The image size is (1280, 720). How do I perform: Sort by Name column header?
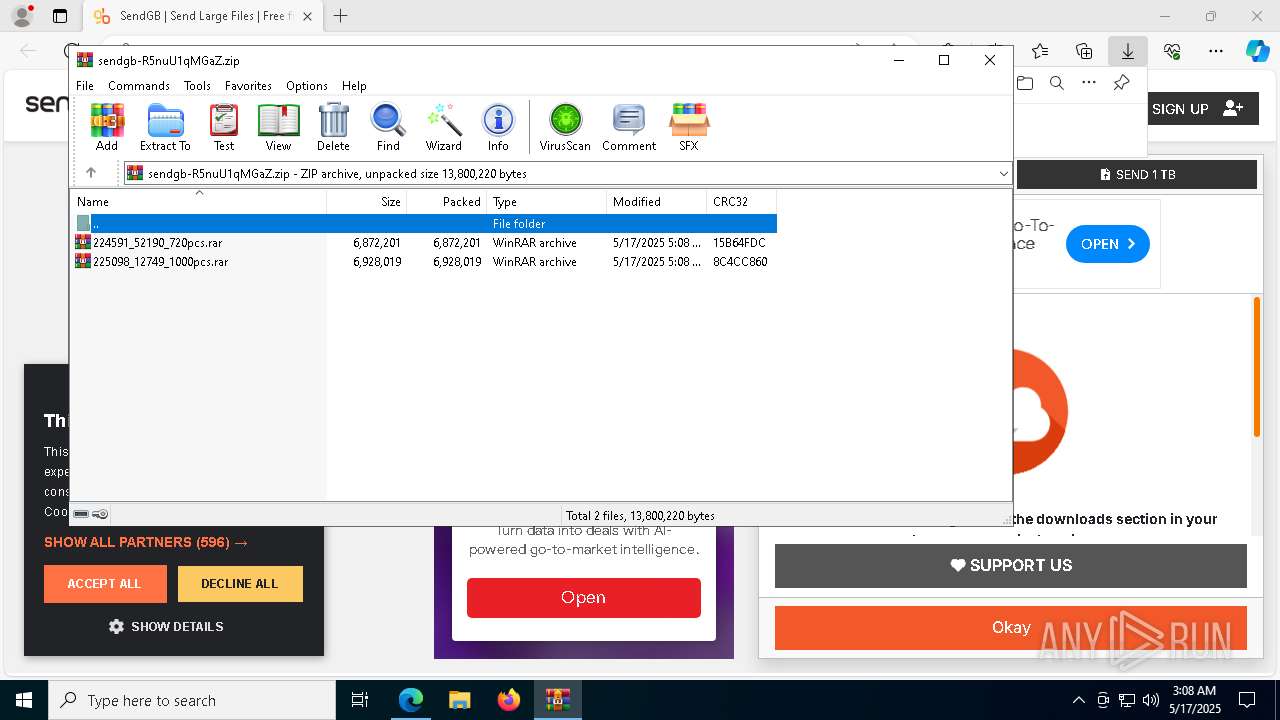tap(198, 202)
